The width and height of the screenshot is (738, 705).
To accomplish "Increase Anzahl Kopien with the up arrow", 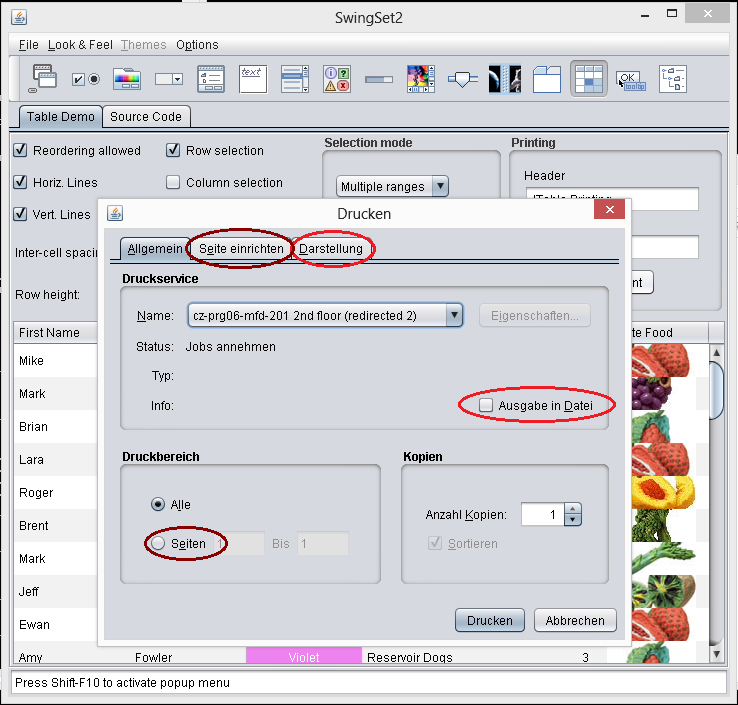I will [572, 509].
